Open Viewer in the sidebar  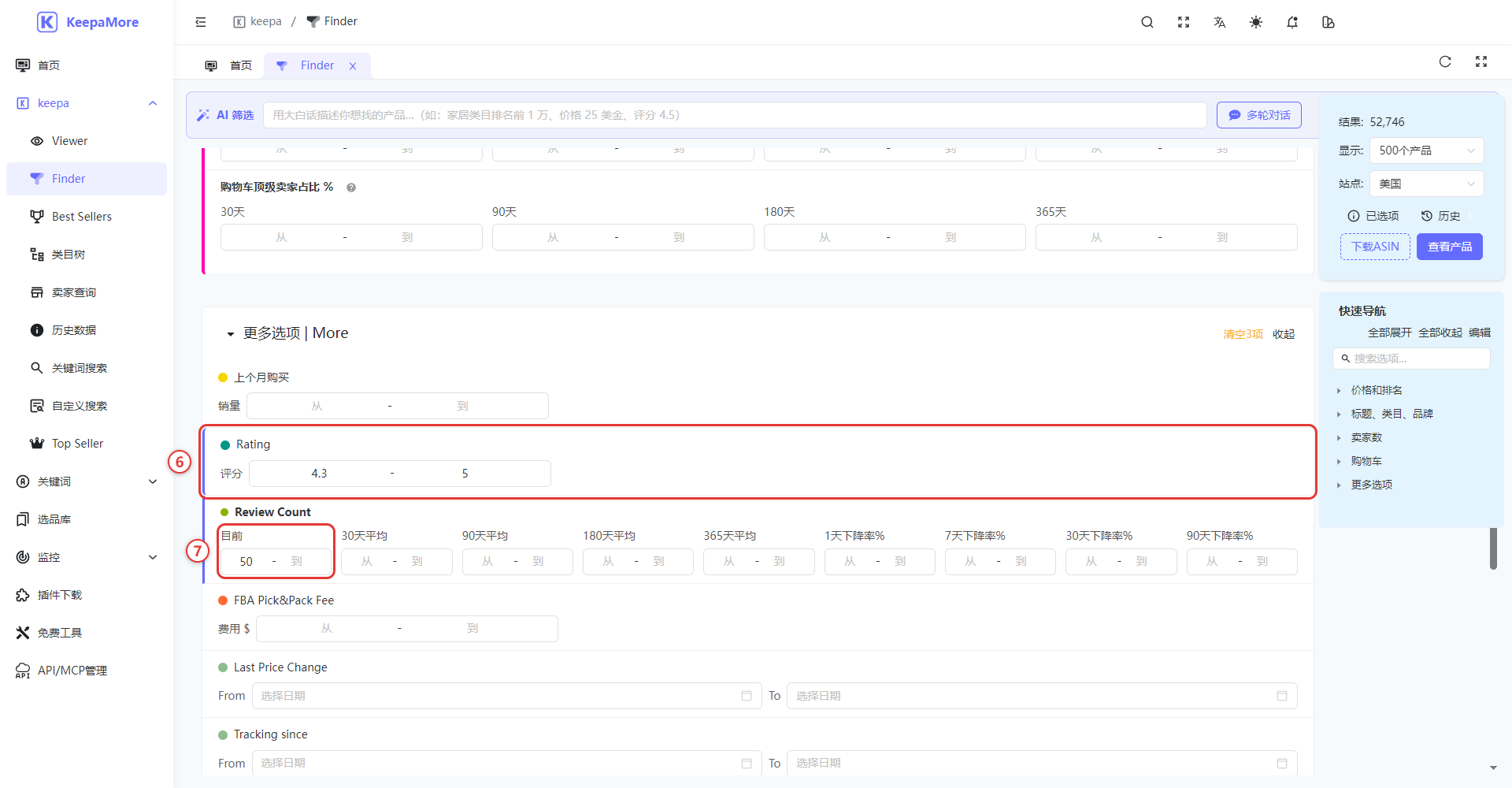click(87, 141)
